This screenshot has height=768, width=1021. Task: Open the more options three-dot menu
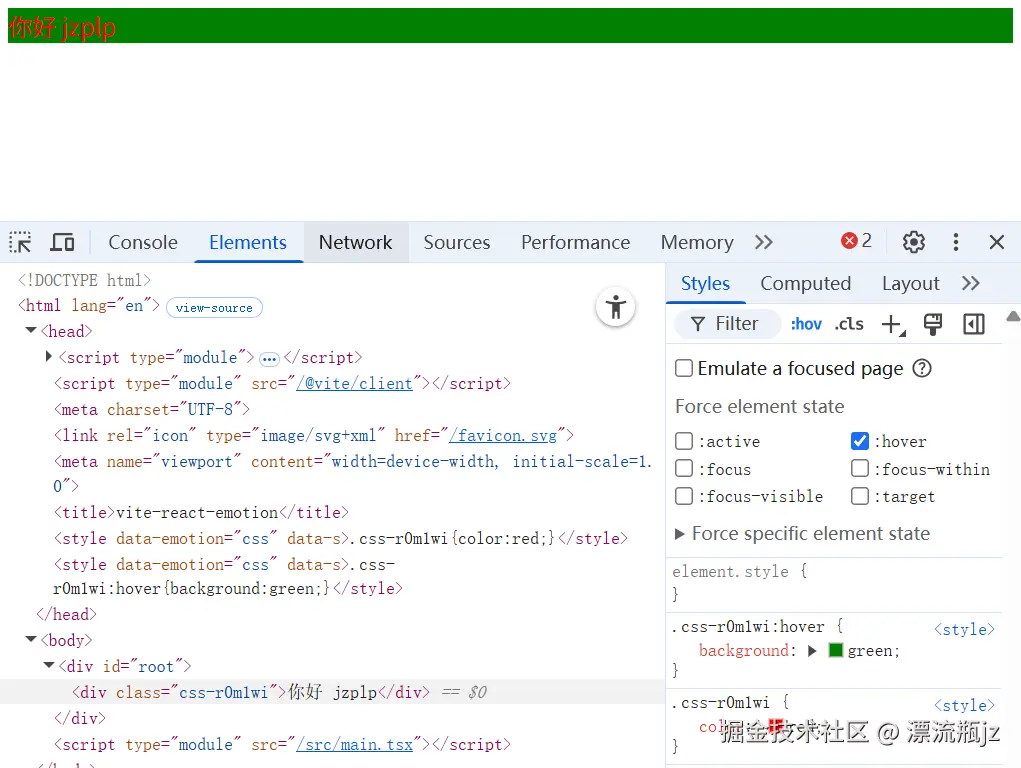955,242
